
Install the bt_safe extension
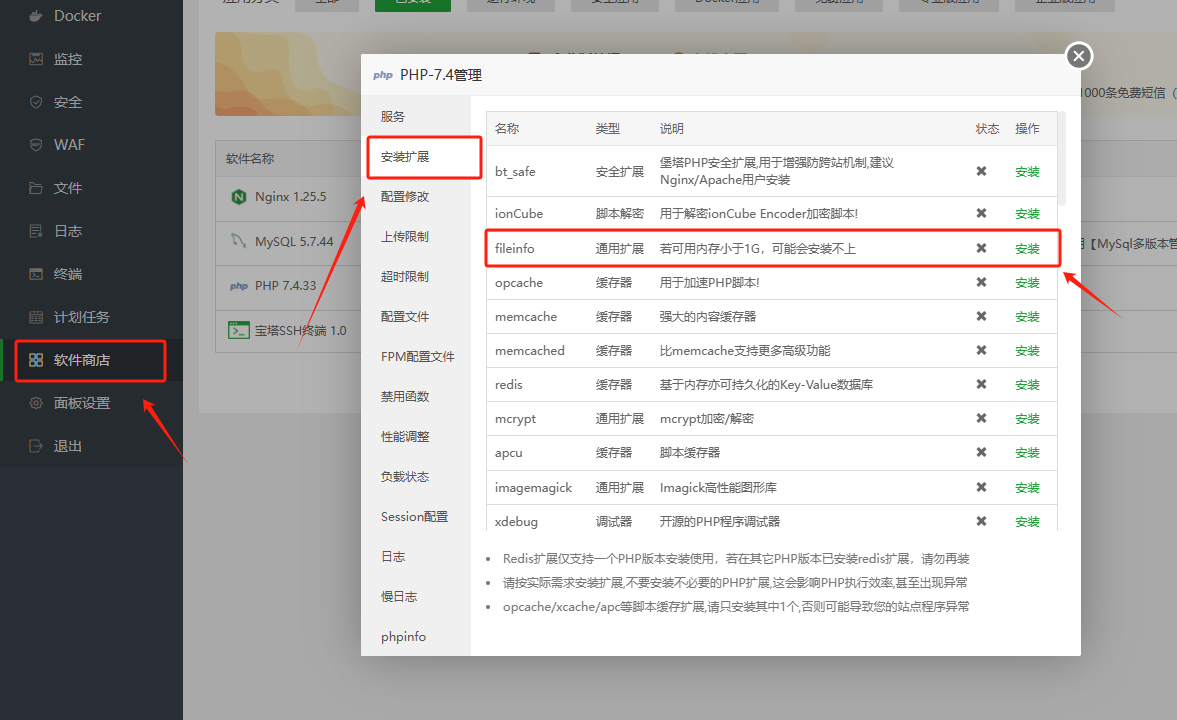pyautogui.click(x=1027, y=172)
